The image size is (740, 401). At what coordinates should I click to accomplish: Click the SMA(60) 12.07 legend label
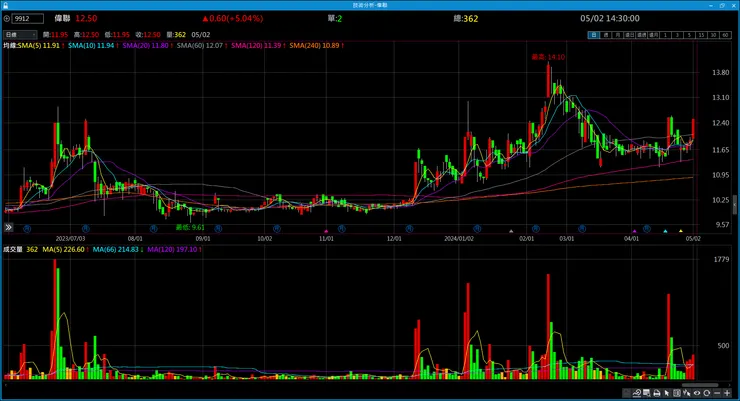202,45
